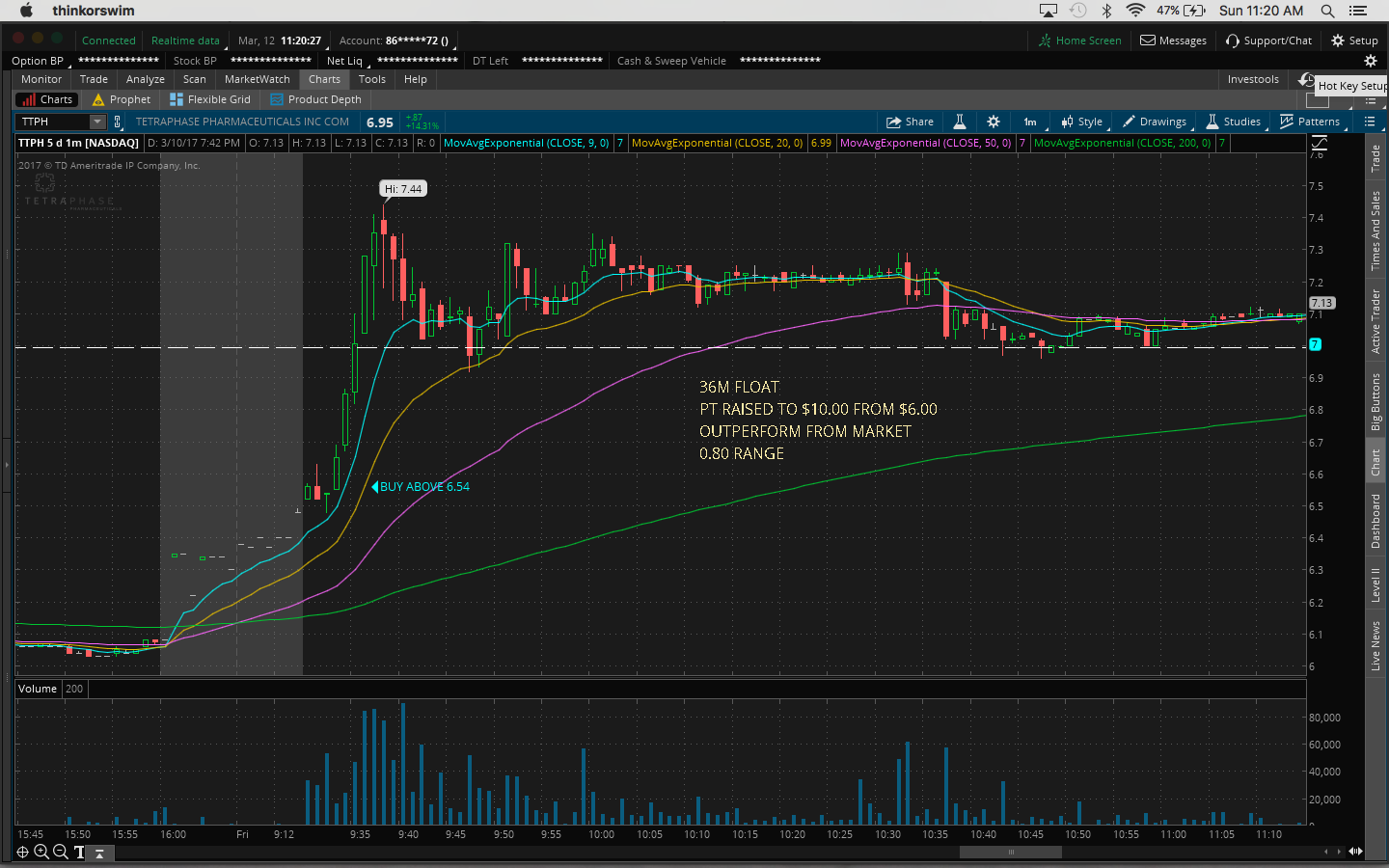Image resolution: width=1389 pixels, height=868 pixels.
Task: Open the Net Liq dropdown
Action: [x=345, y=61]
